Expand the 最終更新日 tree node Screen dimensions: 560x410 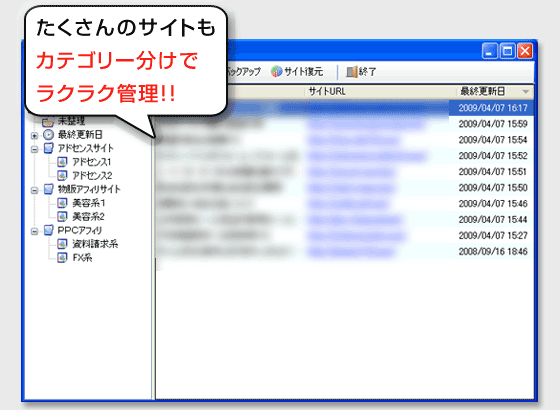point(34,136)
